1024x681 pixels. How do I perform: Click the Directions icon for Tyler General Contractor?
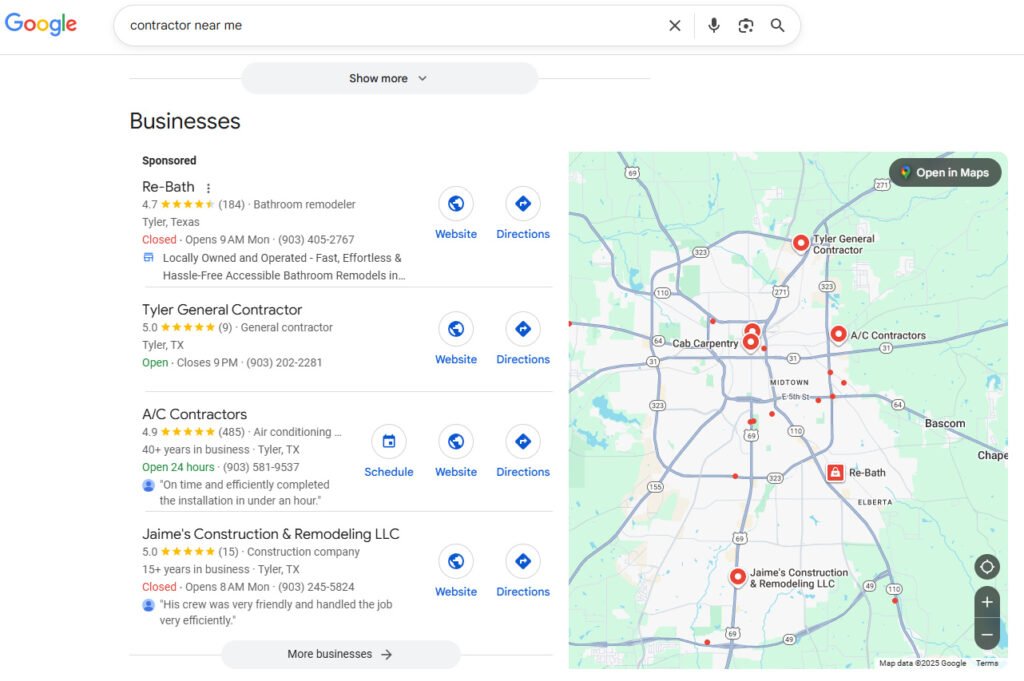tap(522, 330)
